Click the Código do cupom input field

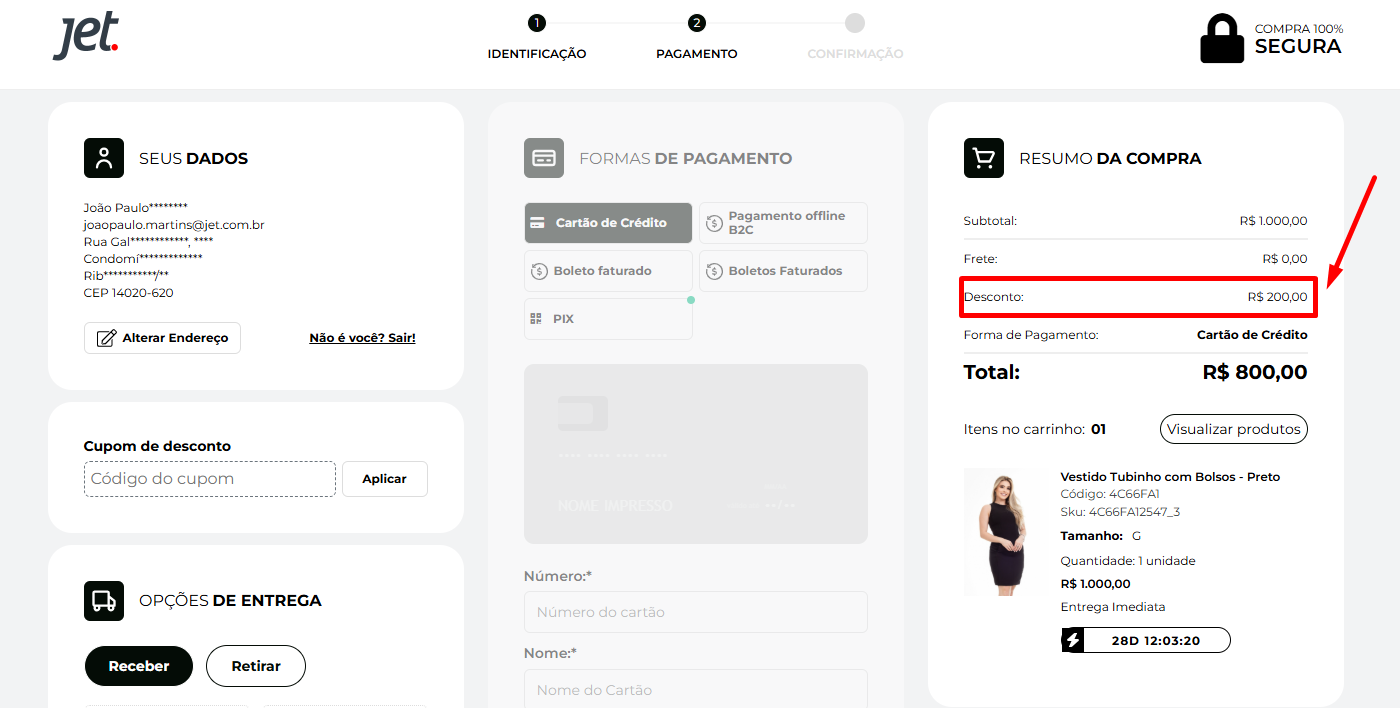point(210,479)
